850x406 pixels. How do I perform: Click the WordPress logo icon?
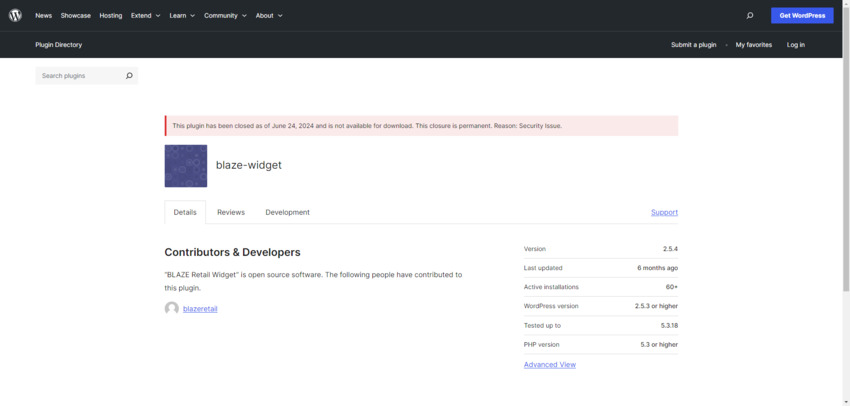15,15
